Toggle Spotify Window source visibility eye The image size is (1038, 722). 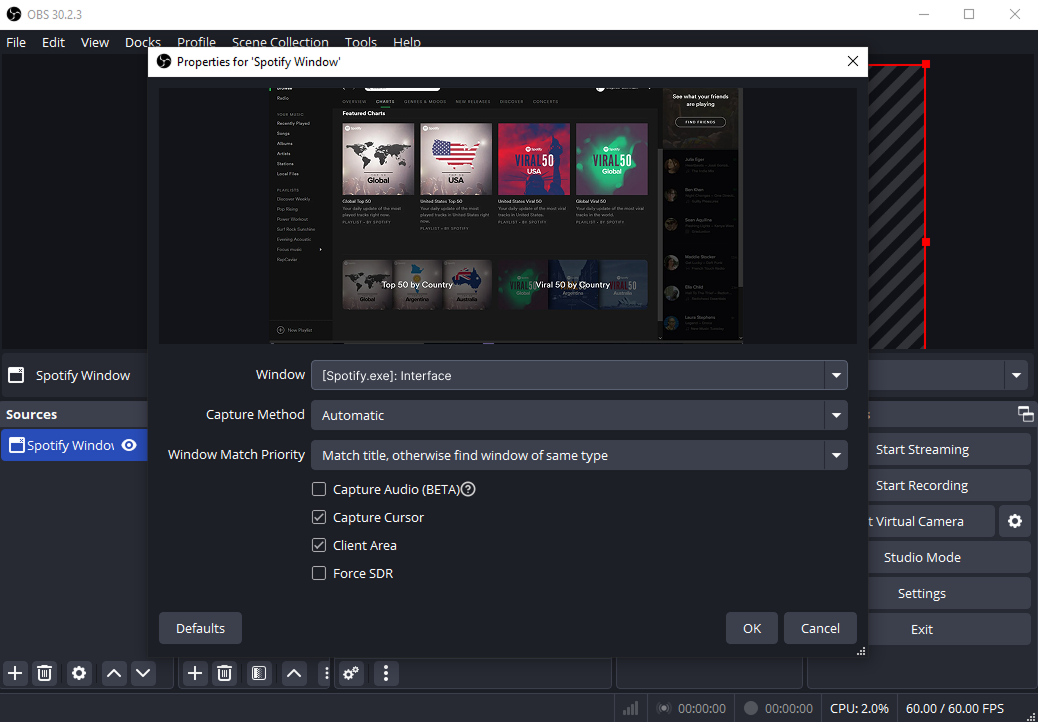tap(127, 445)
